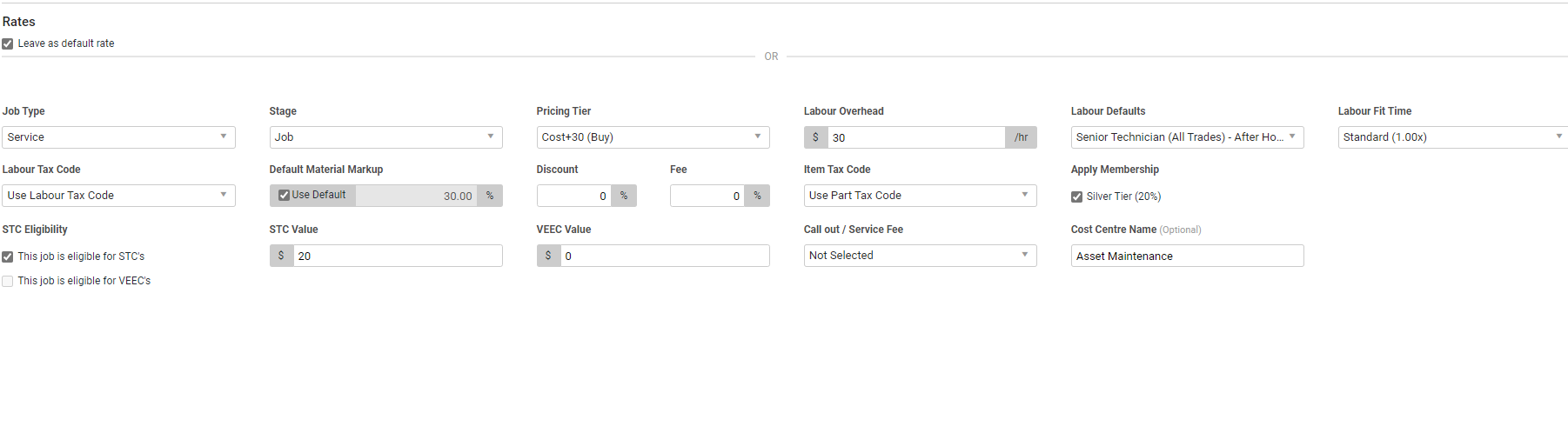Expand the Labour Fit Time dropdown
Screen dimensions: 1568x433
[x=1451, y=137]
